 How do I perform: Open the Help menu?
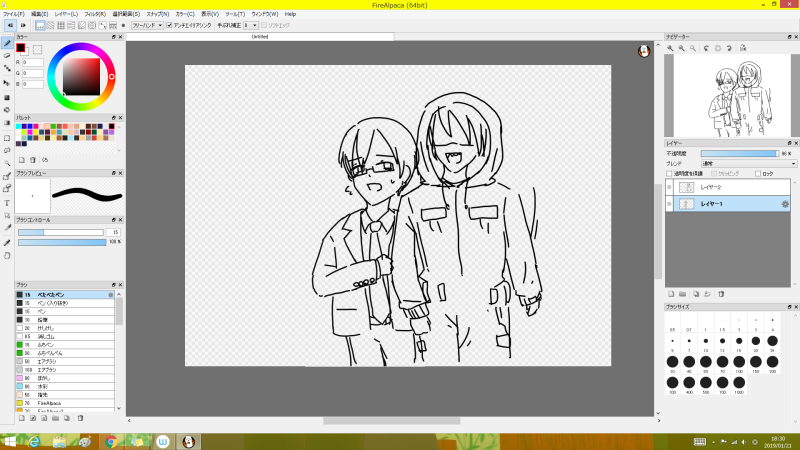290,14
